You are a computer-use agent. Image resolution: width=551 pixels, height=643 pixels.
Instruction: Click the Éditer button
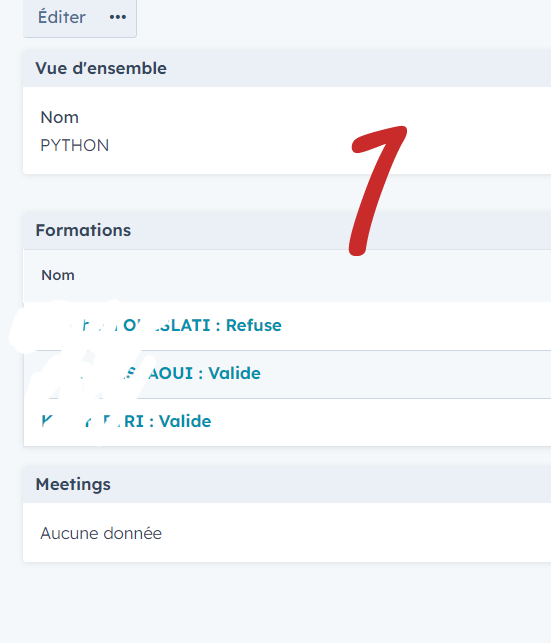click(61, 17)
